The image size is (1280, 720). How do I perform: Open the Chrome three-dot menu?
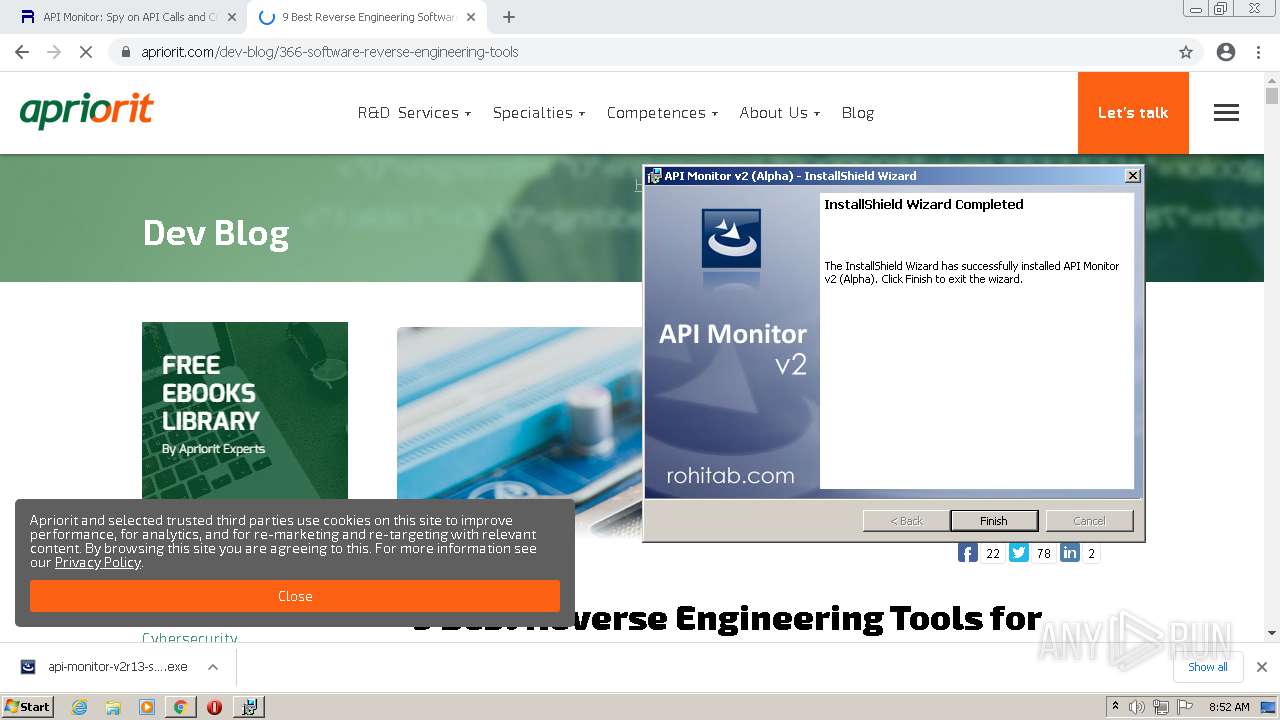(x=1258, y=52)
